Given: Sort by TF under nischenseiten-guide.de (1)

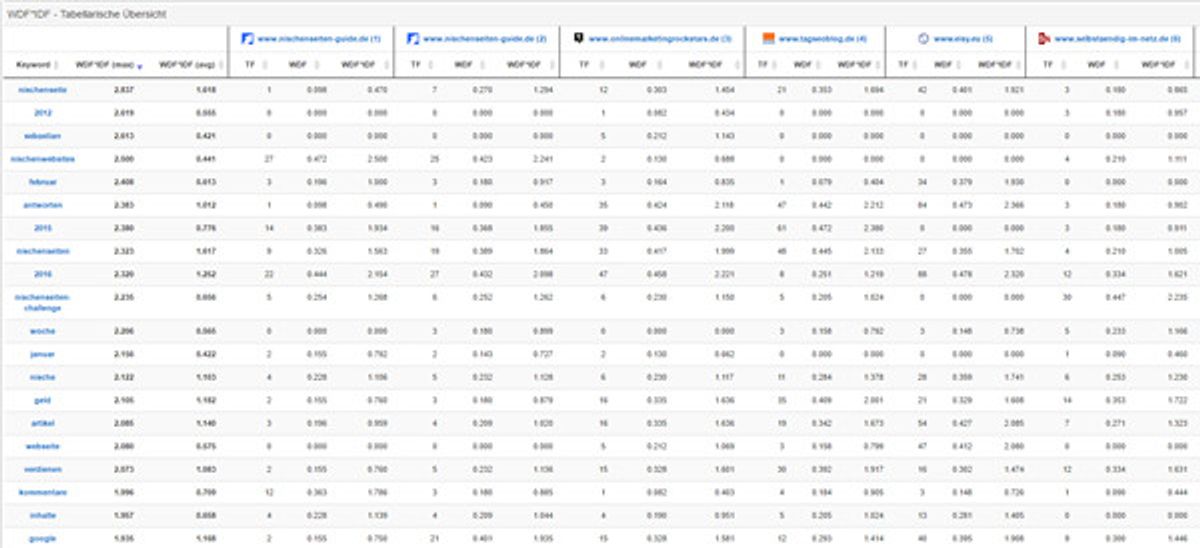Looking at the screenshot, I should pyautogui.click(x=253, y=65).
